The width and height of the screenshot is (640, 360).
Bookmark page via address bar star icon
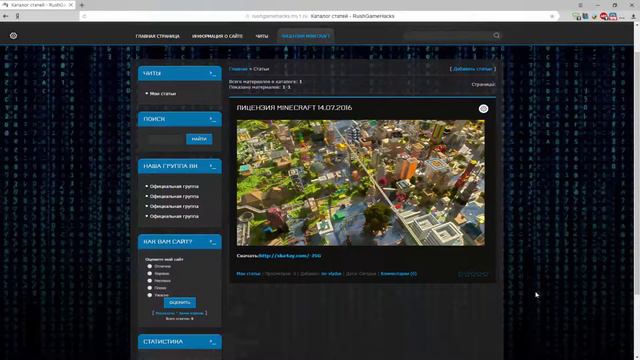coord(552,16)
